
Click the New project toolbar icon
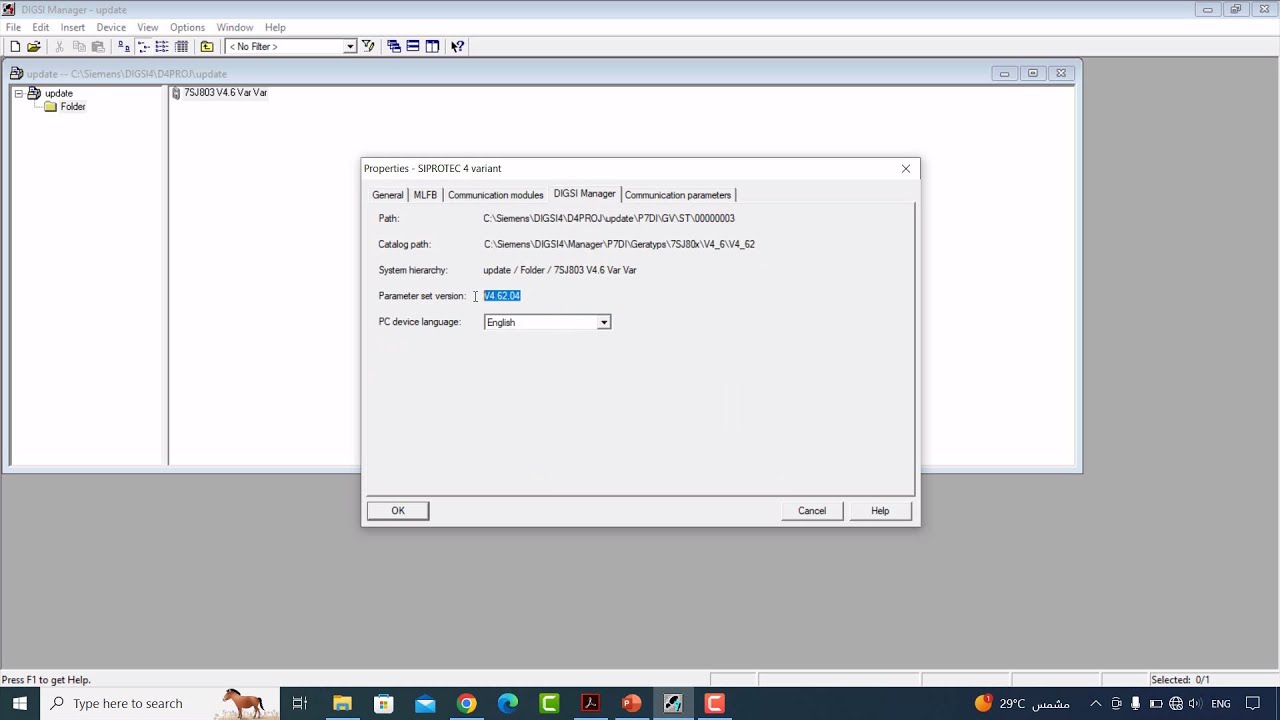[15, 46]
